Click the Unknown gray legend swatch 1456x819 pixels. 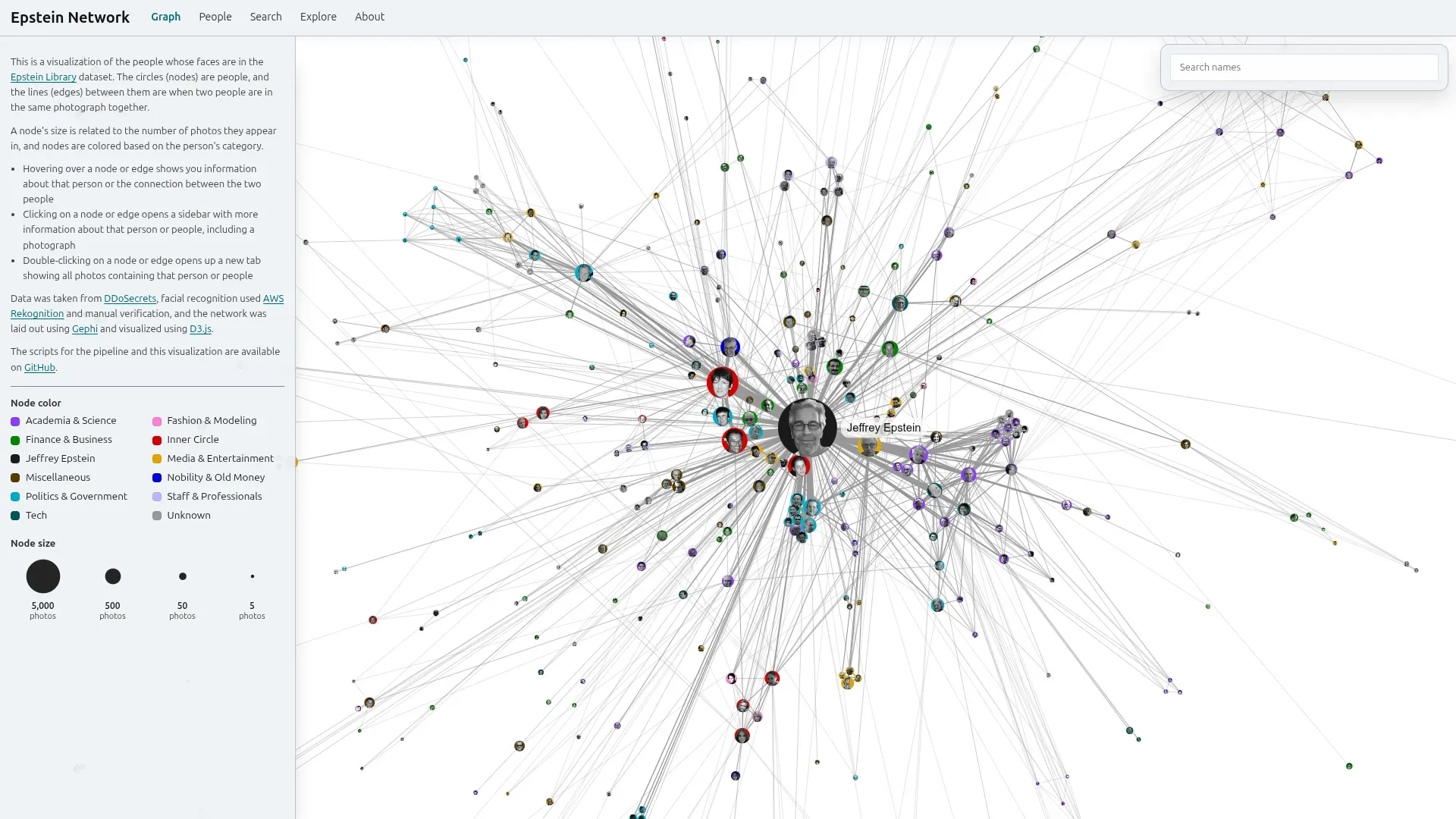tap(157, 516)
